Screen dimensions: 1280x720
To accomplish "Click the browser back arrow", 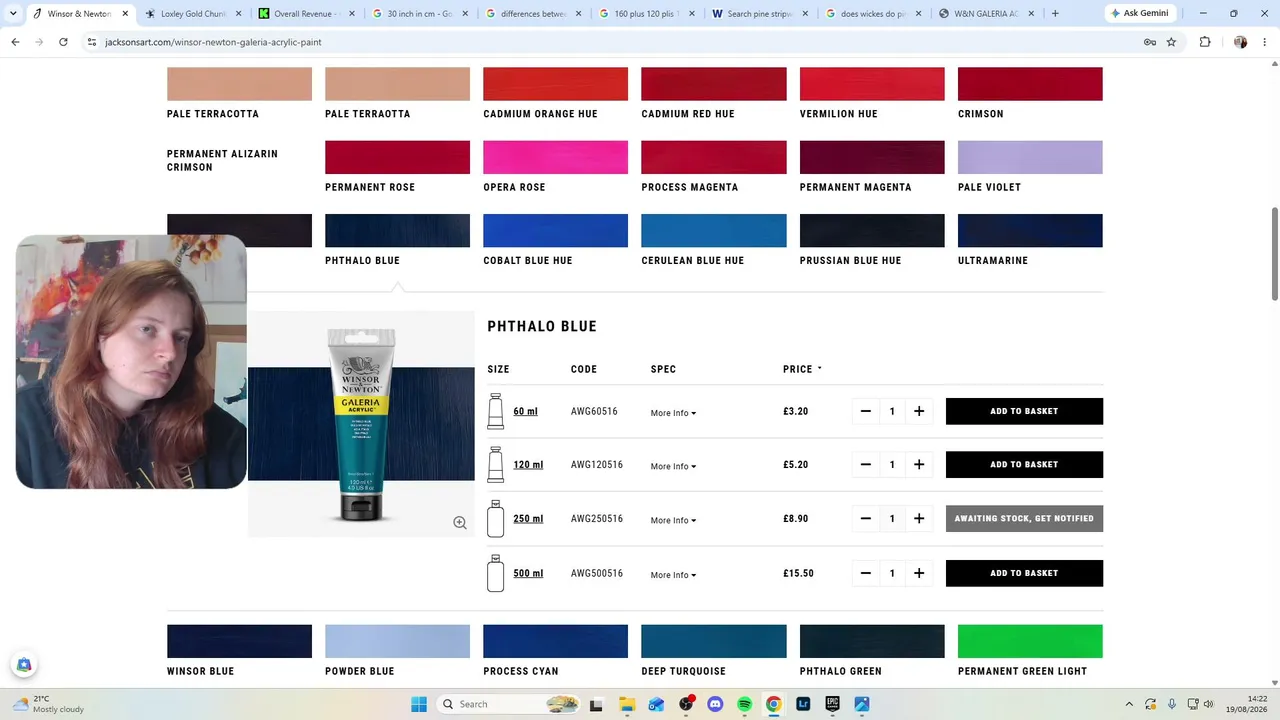I will click(x=15, y=42).
